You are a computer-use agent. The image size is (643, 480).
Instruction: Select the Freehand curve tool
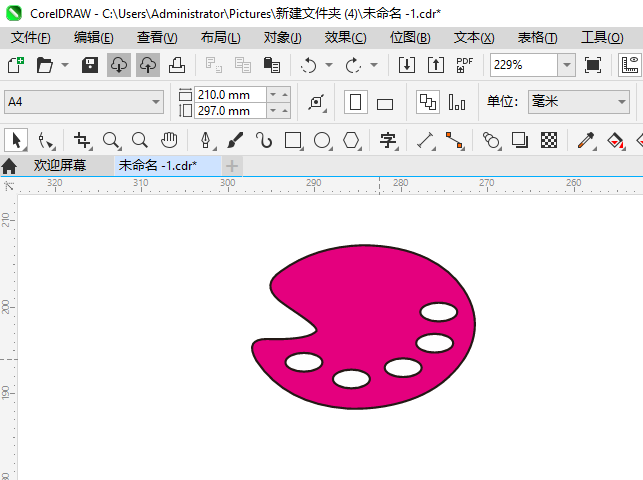tap(264, 140)
